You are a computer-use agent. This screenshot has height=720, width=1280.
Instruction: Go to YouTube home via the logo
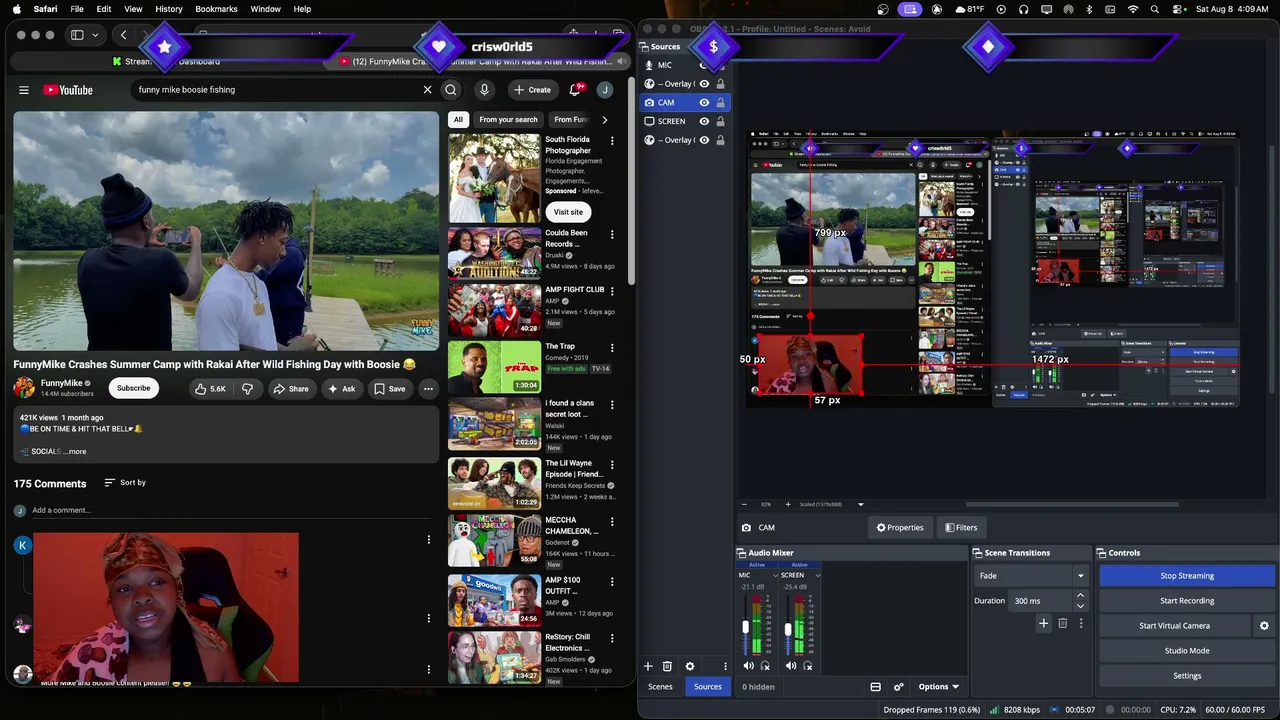coord(68,90)
